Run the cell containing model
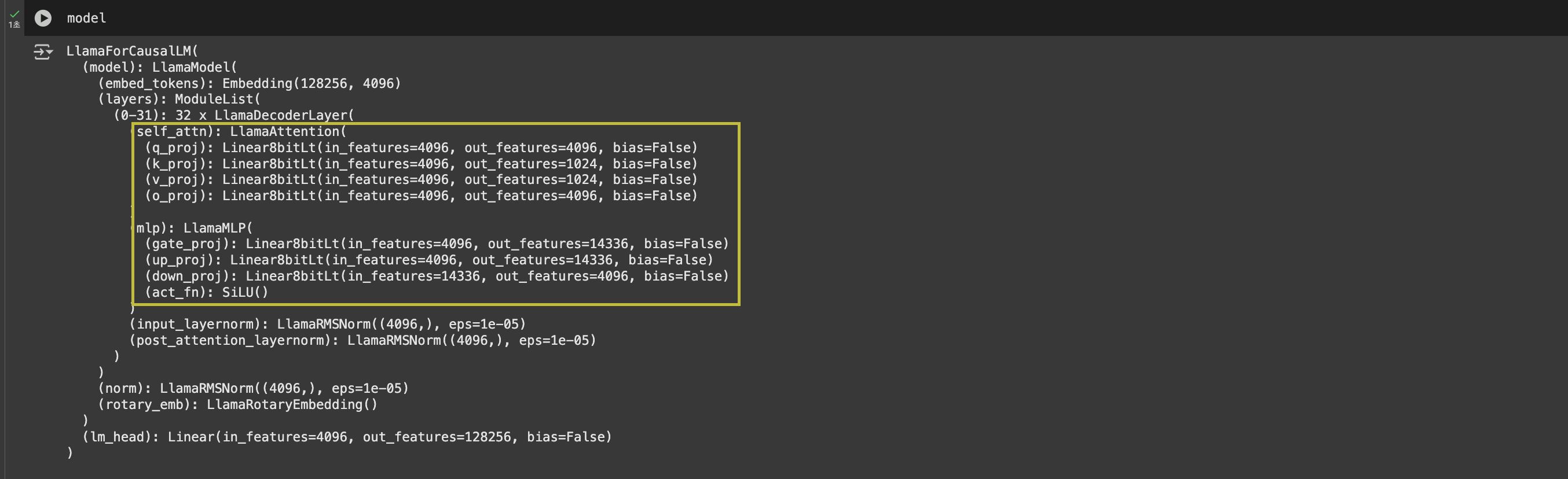 [x=43, y=19]
